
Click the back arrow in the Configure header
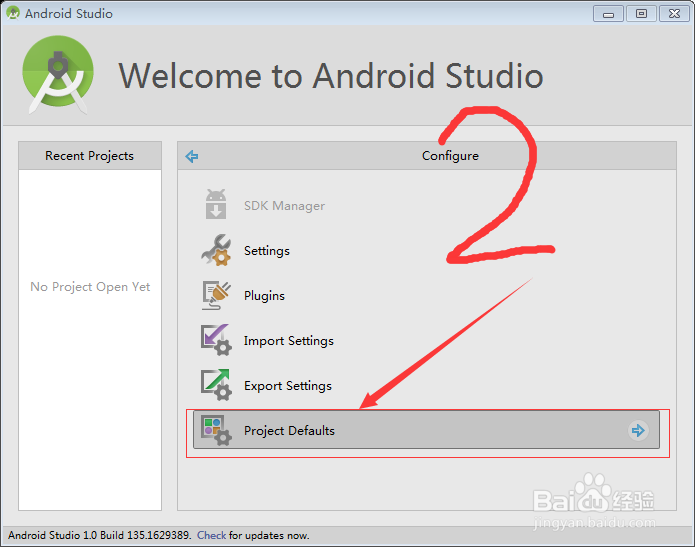[191, 156]
